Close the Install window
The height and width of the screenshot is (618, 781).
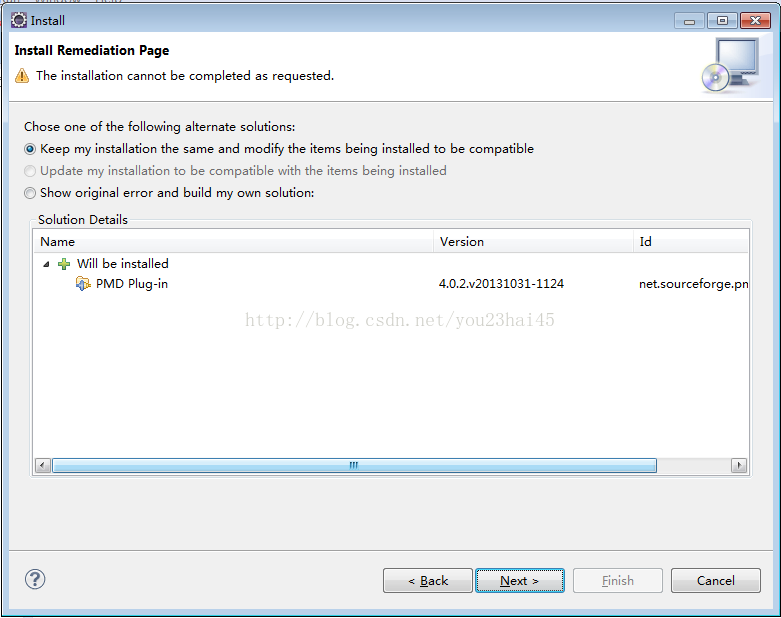(x=756, y=21)
